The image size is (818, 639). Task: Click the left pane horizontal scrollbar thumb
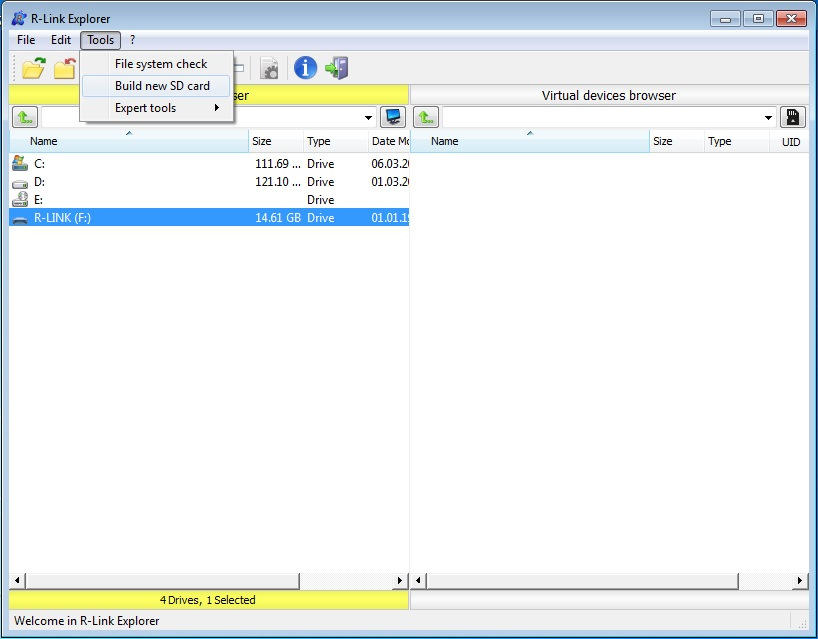[x=163, y=580]
